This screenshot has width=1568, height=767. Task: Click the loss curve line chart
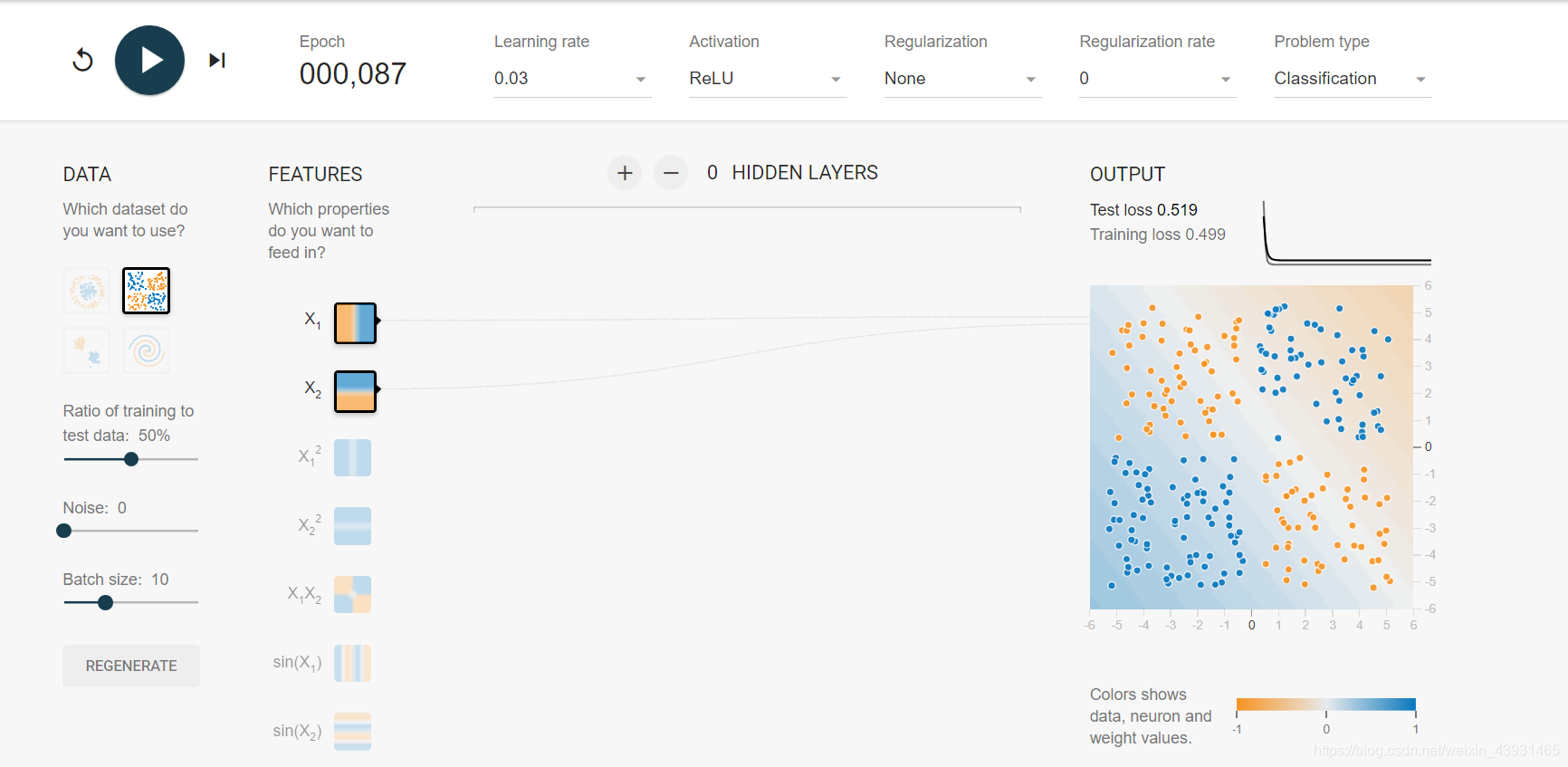point(1347,233)
